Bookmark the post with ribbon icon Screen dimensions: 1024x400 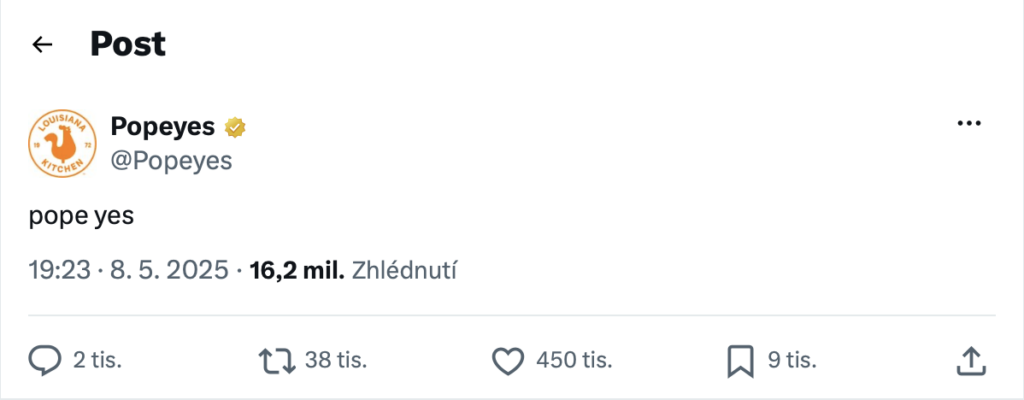(741, 361)
